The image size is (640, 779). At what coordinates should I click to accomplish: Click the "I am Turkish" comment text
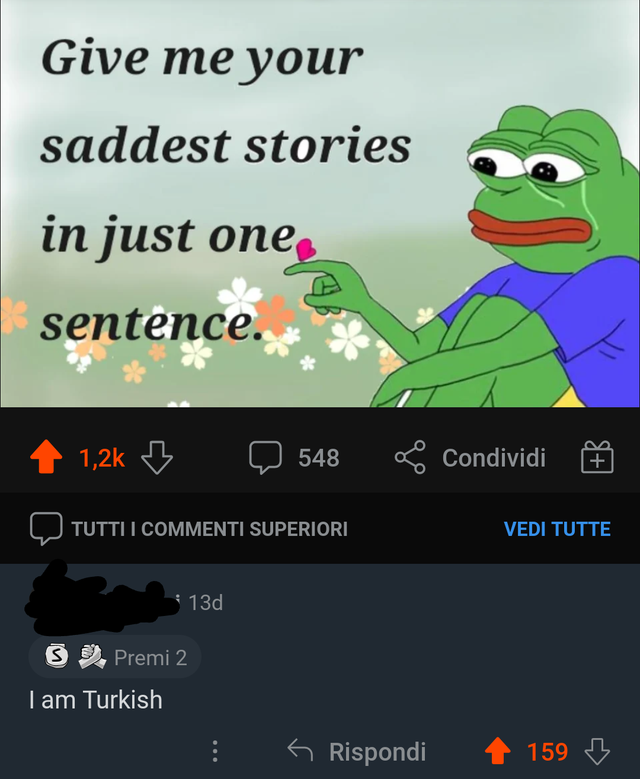(96, 700)
